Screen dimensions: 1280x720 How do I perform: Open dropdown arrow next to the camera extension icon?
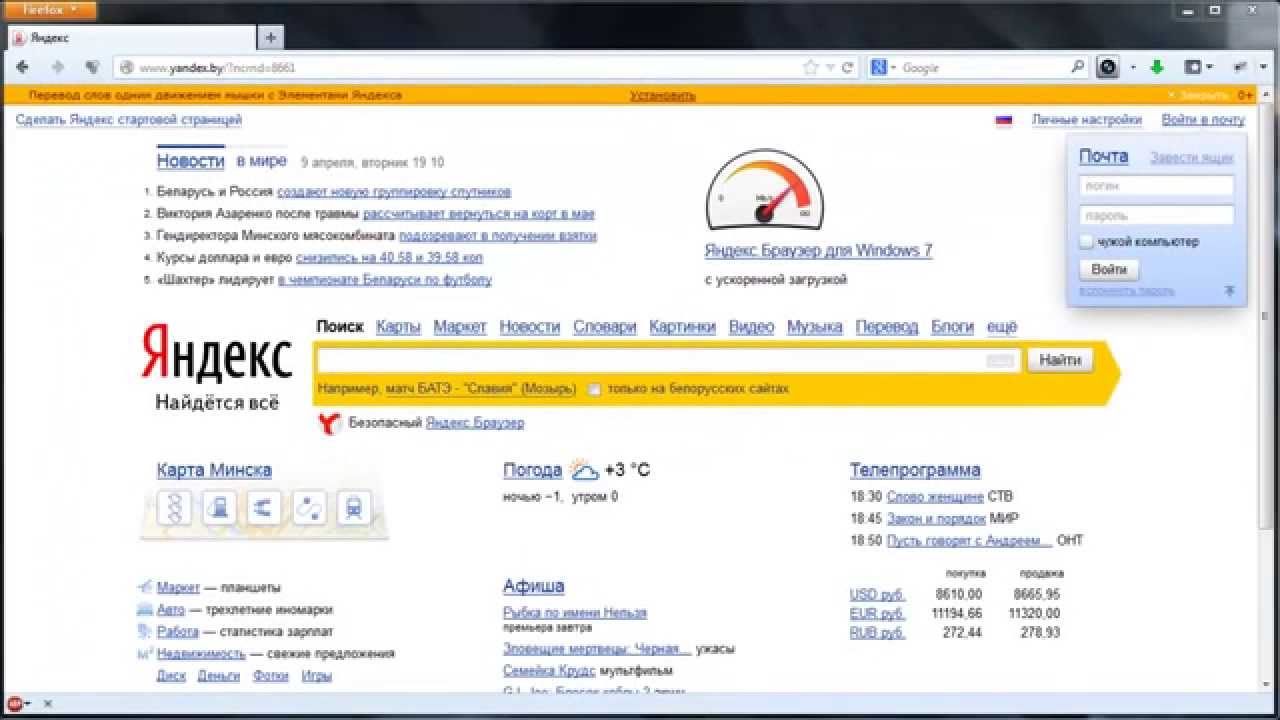(x=1133, y=68)
